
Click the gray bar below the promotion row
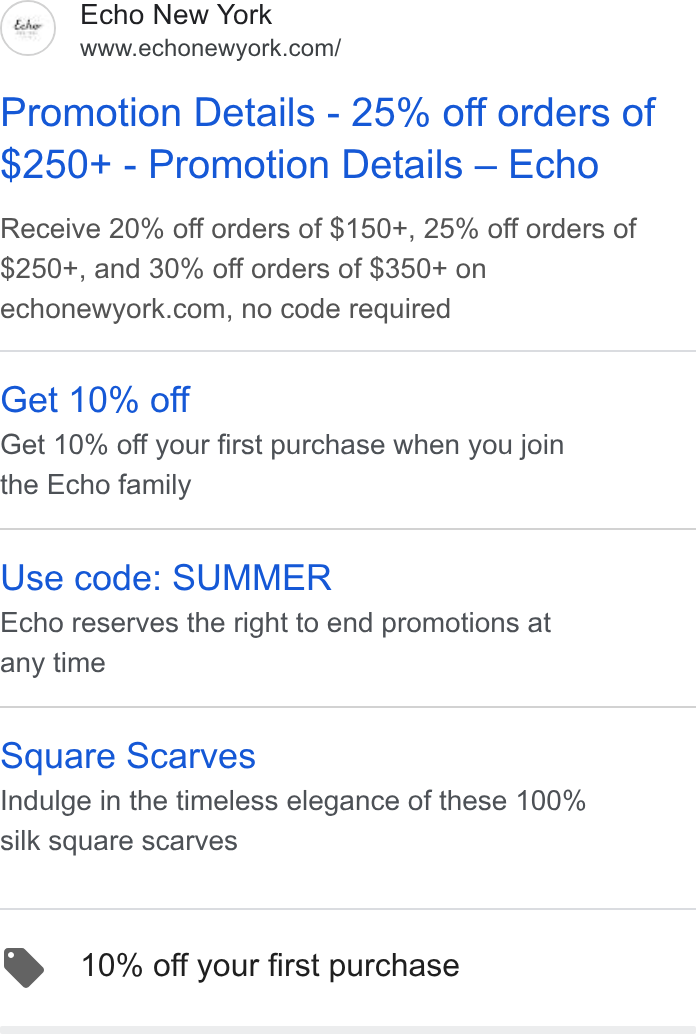[348, 1030]
